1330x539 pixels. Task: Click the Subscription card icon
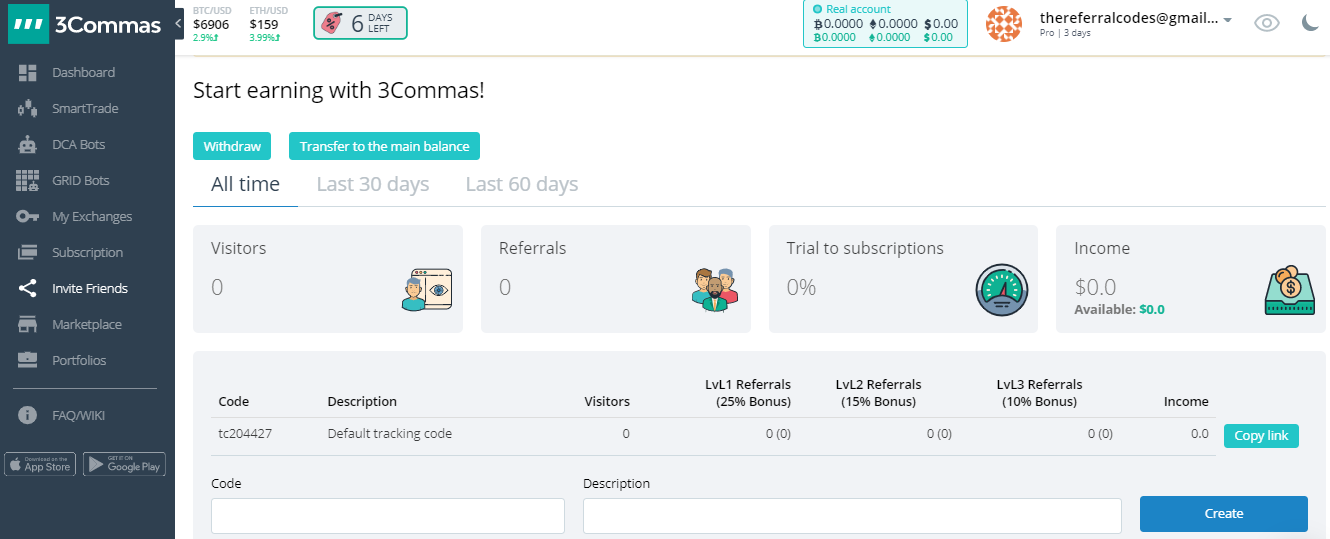pyautogui.click(x=27, y=253)
